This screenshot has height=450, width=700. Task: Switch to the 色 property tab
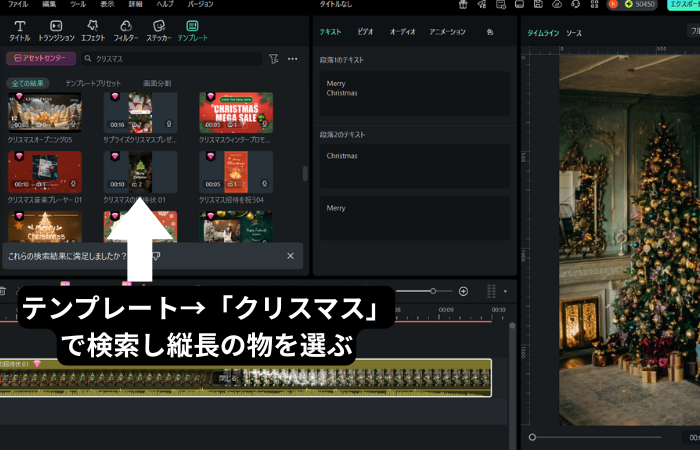click(490, 32)
